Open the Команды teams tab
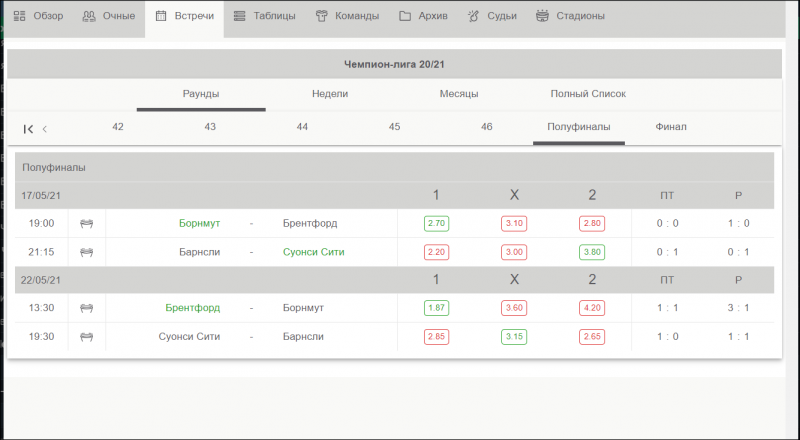This screenshot has width=800, height=440. (x=347, y=16)
